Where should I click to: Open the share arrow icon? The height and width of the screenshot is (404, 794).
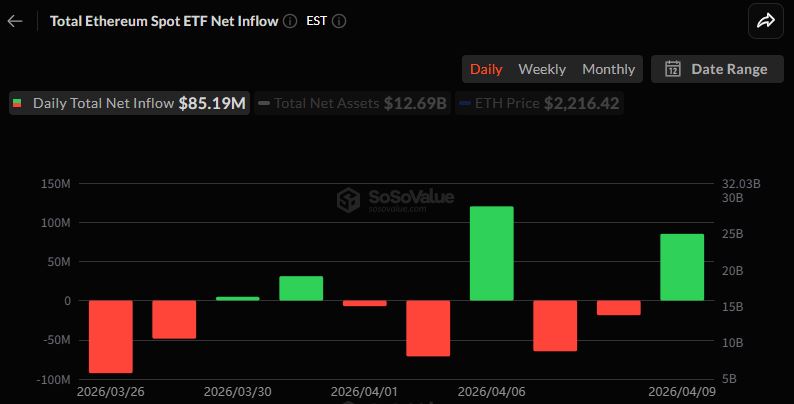click(x=766, y=21)
